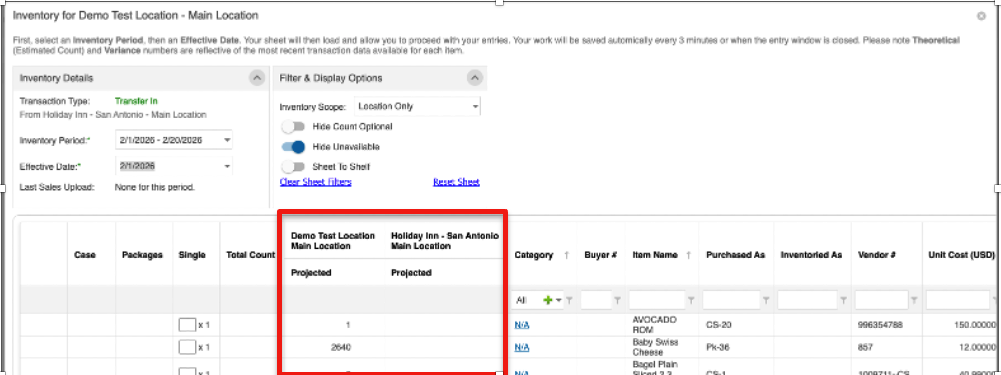Click Holiday Inn - San Antonio column header
The image size is (1001, 375).
point(444,240)
